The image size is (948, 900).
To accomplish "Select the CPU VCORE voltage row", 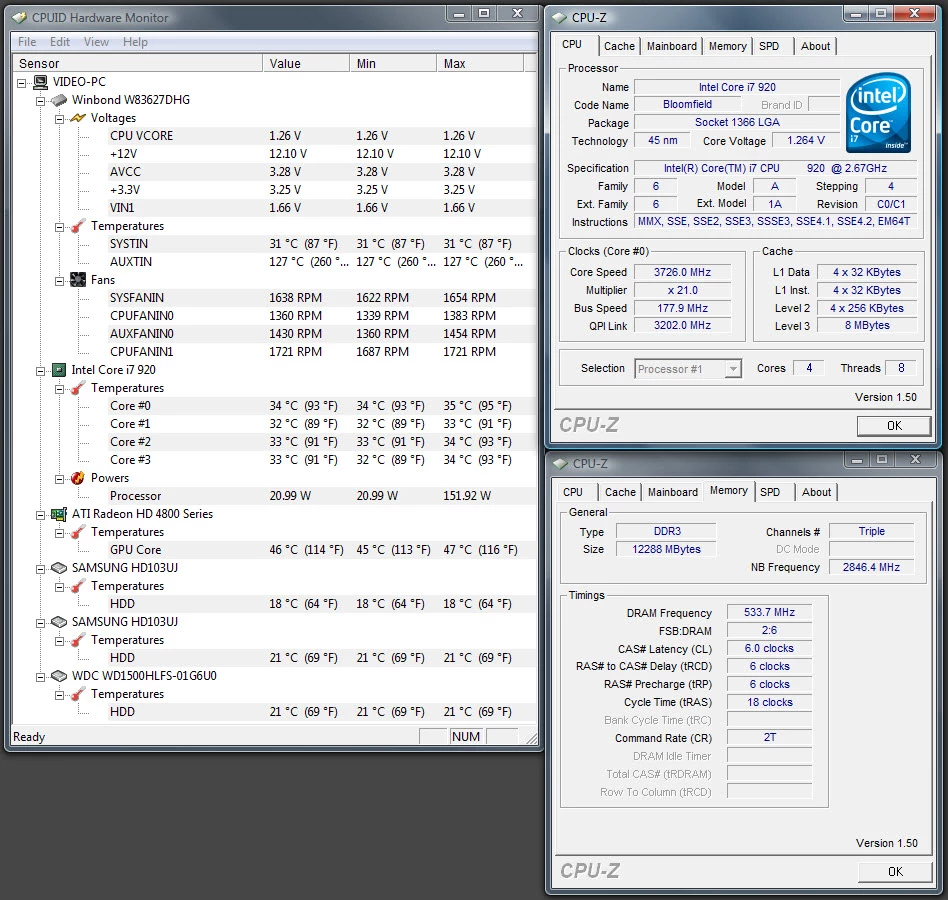I will point(322,136).
